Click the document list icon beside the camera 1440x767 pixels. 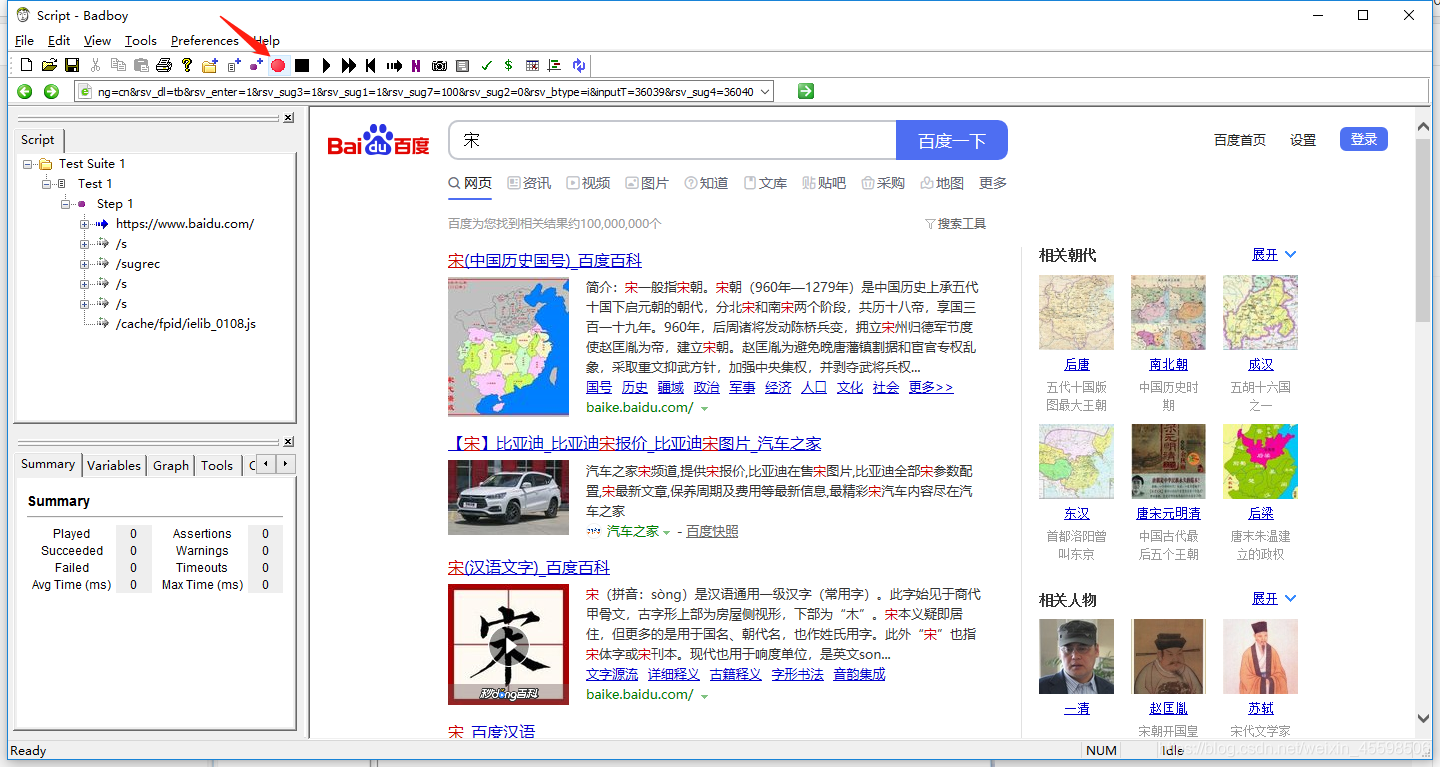coord(462,65)
